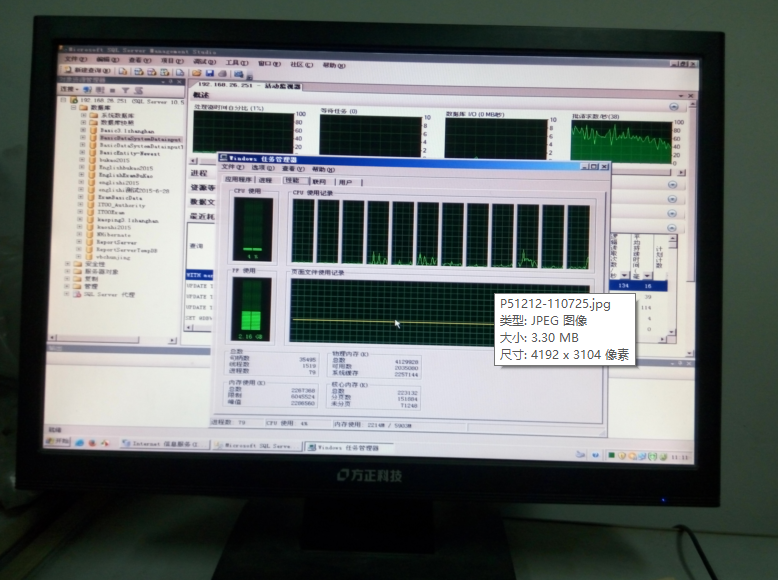Click the stop icon in Object Explorer toolbar
The height and width of the screenshot is (580, 778).
click(113, 90)
